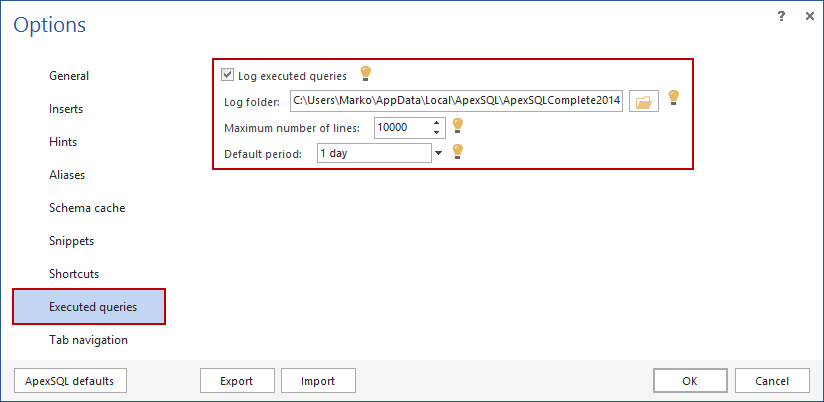Go to the Shortcuts page
The image size is (824, 402).
click(x=74, y=274)
